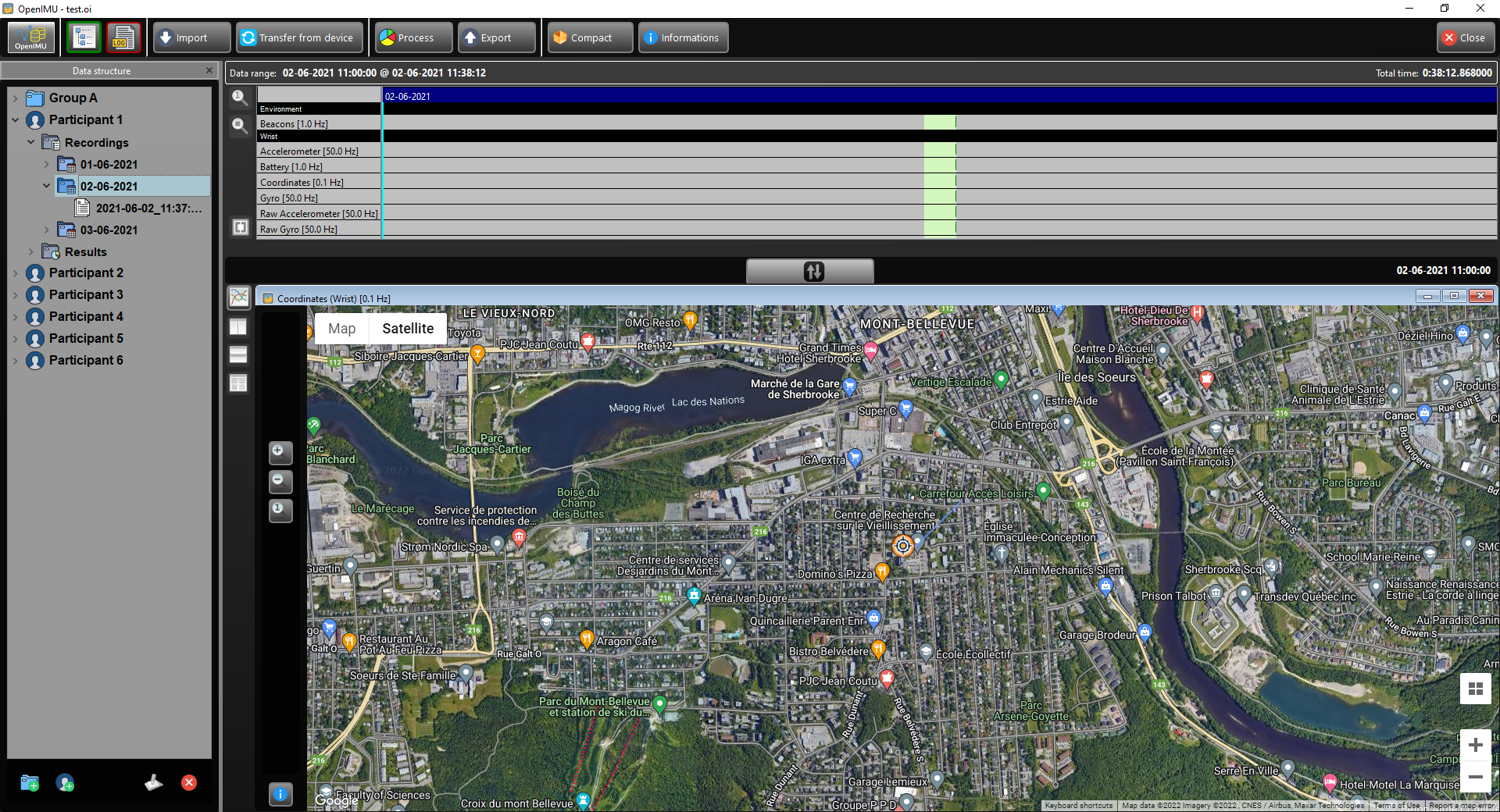Expand the Group A tree node

[x=15, y=98]
